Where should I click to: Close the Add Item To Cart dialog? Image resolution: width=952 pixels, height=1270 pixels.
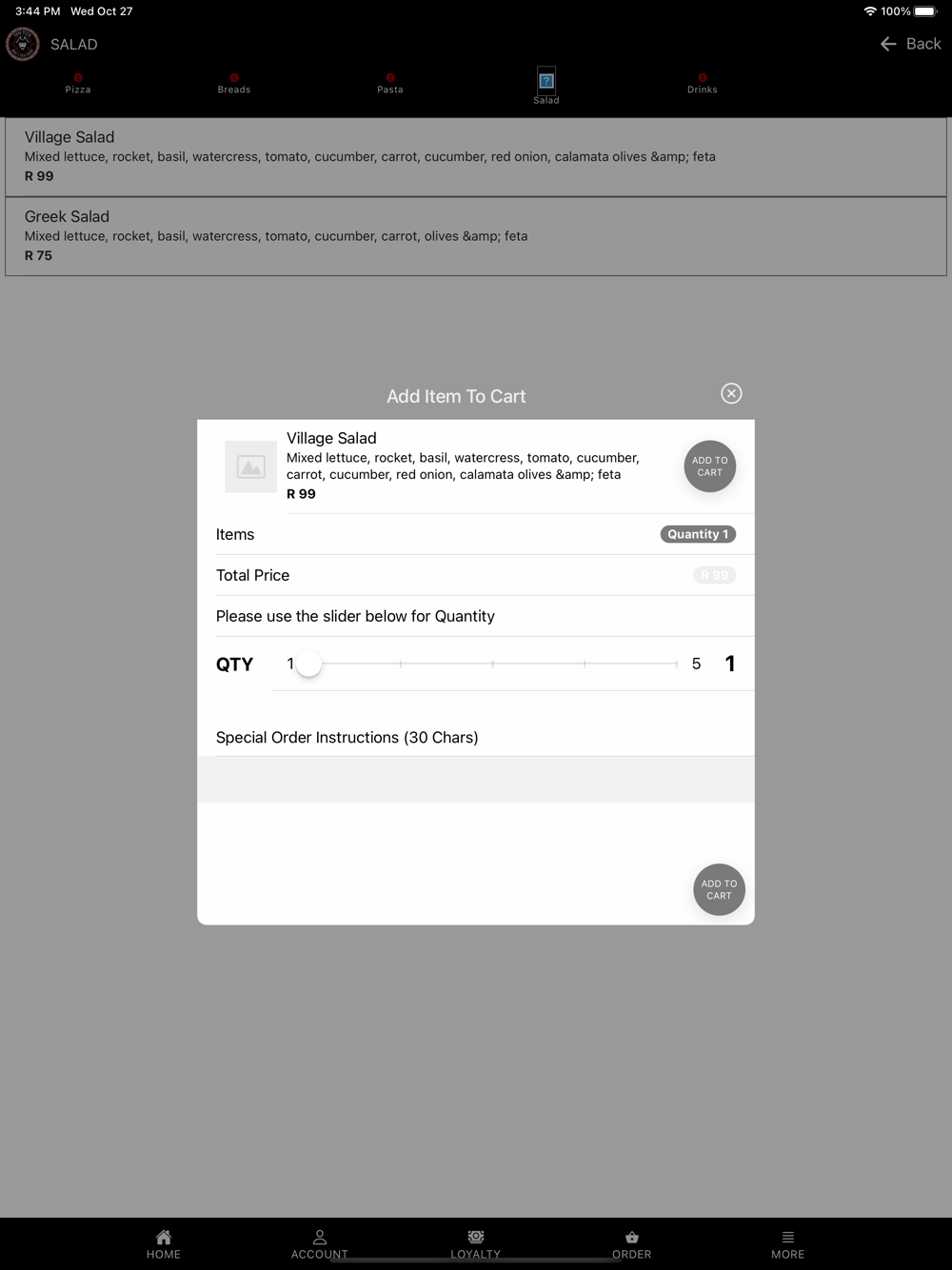coord(731,393)
